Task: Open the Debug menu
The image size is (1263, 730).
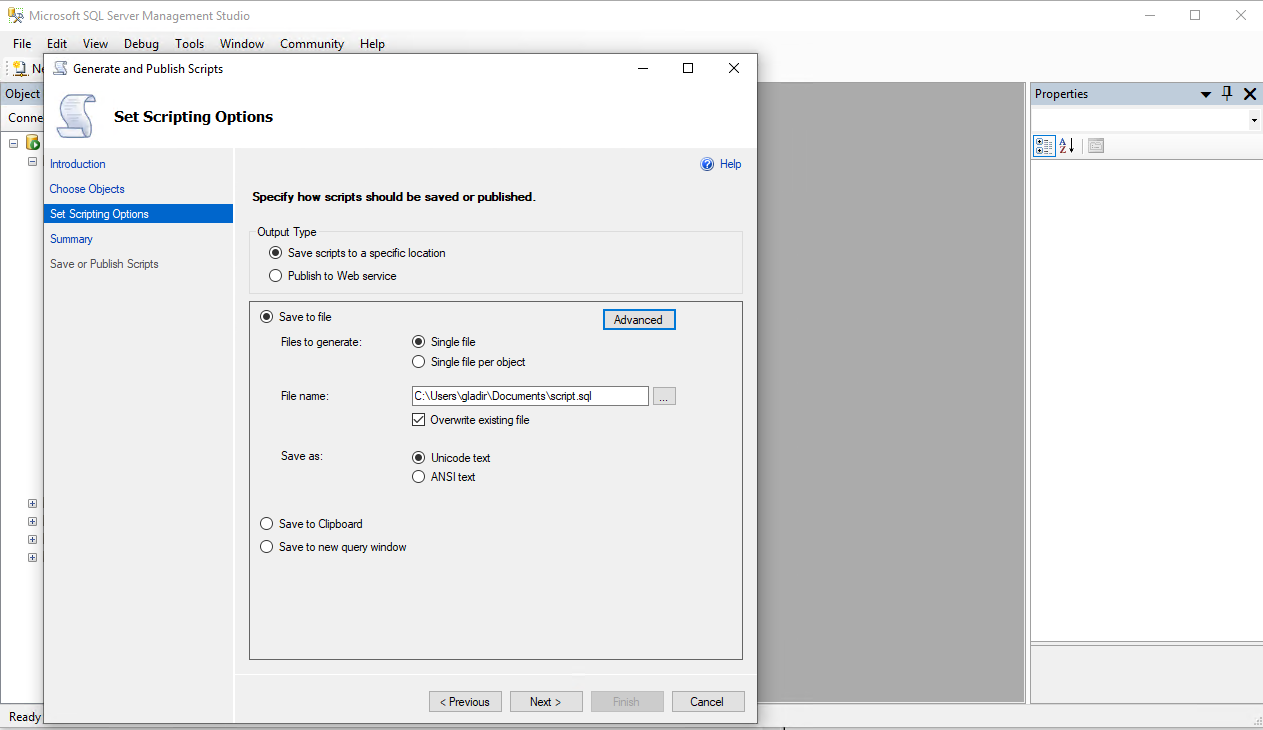Action: tap(141, 43)
